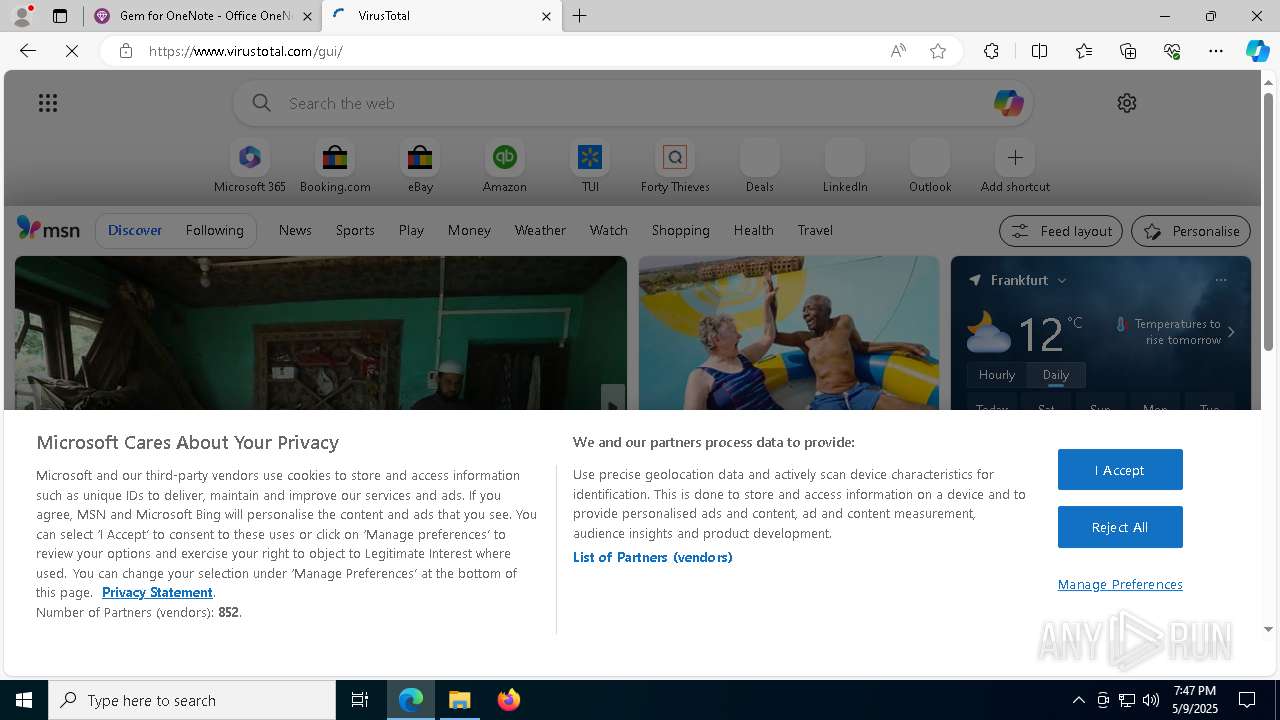1280x720 pixels.
Task: Open the News menu item
Action: (295, 230)
